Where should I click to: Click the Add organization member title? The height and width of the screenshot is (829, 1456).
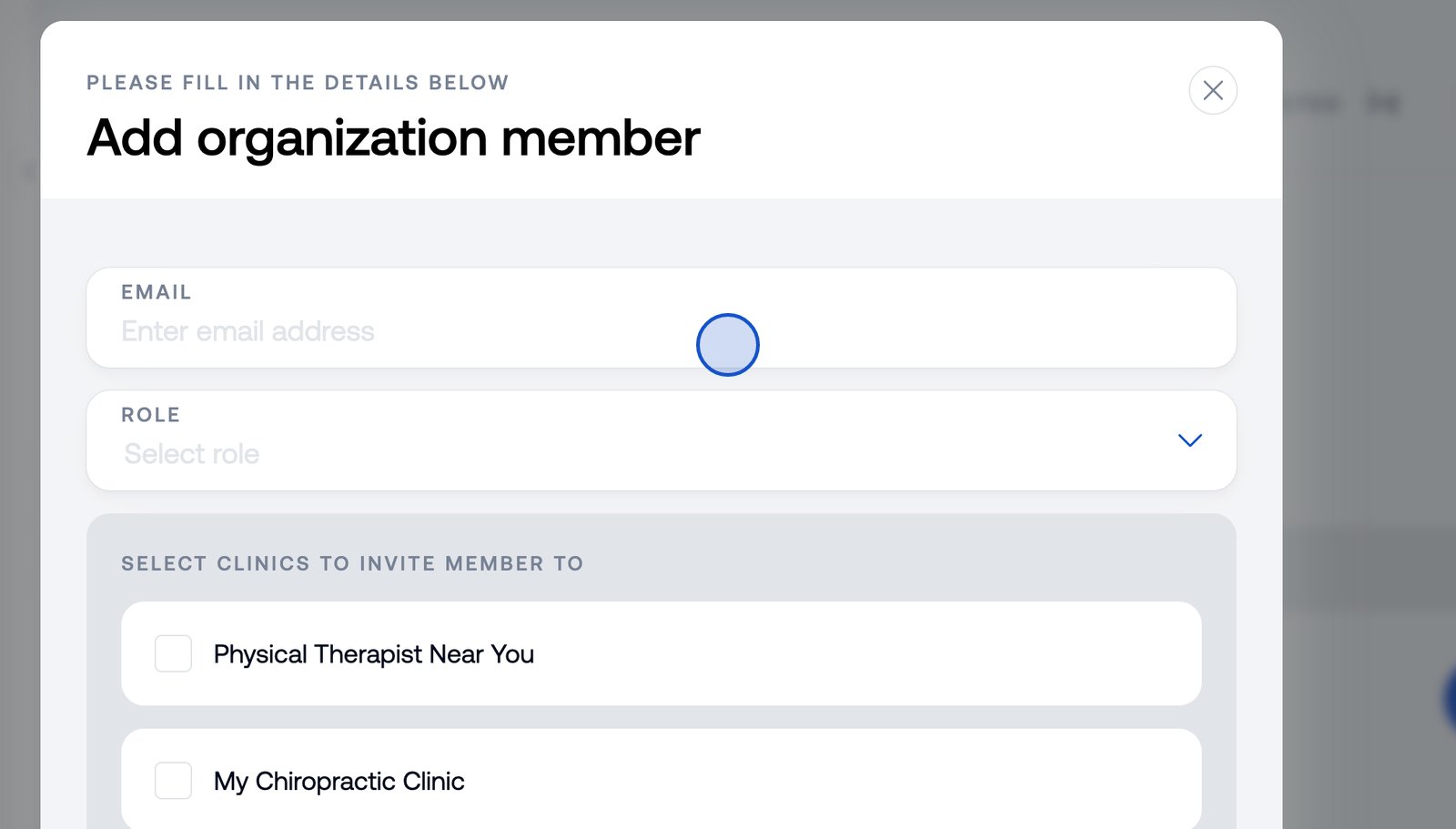point(393,138)
